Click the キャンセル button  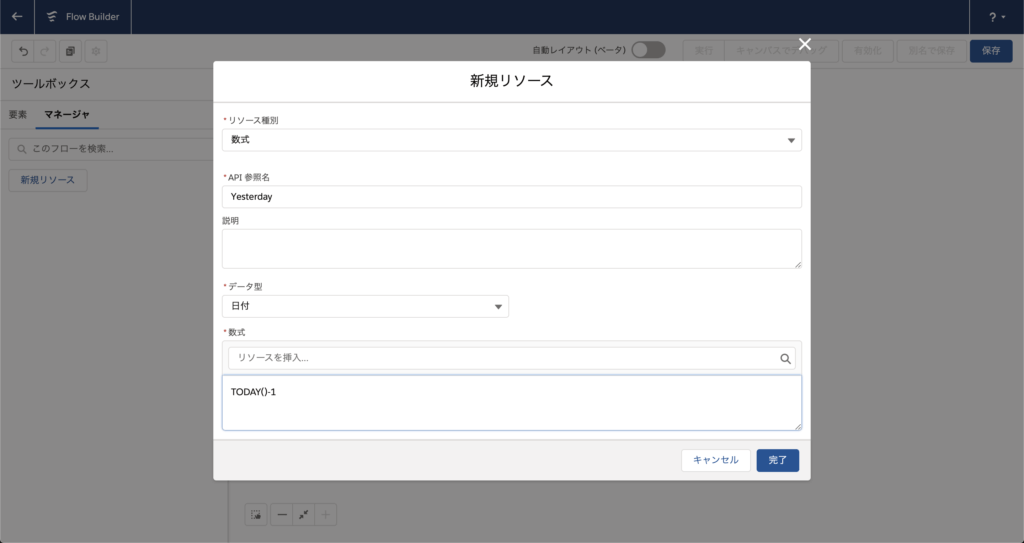point(716,460)
